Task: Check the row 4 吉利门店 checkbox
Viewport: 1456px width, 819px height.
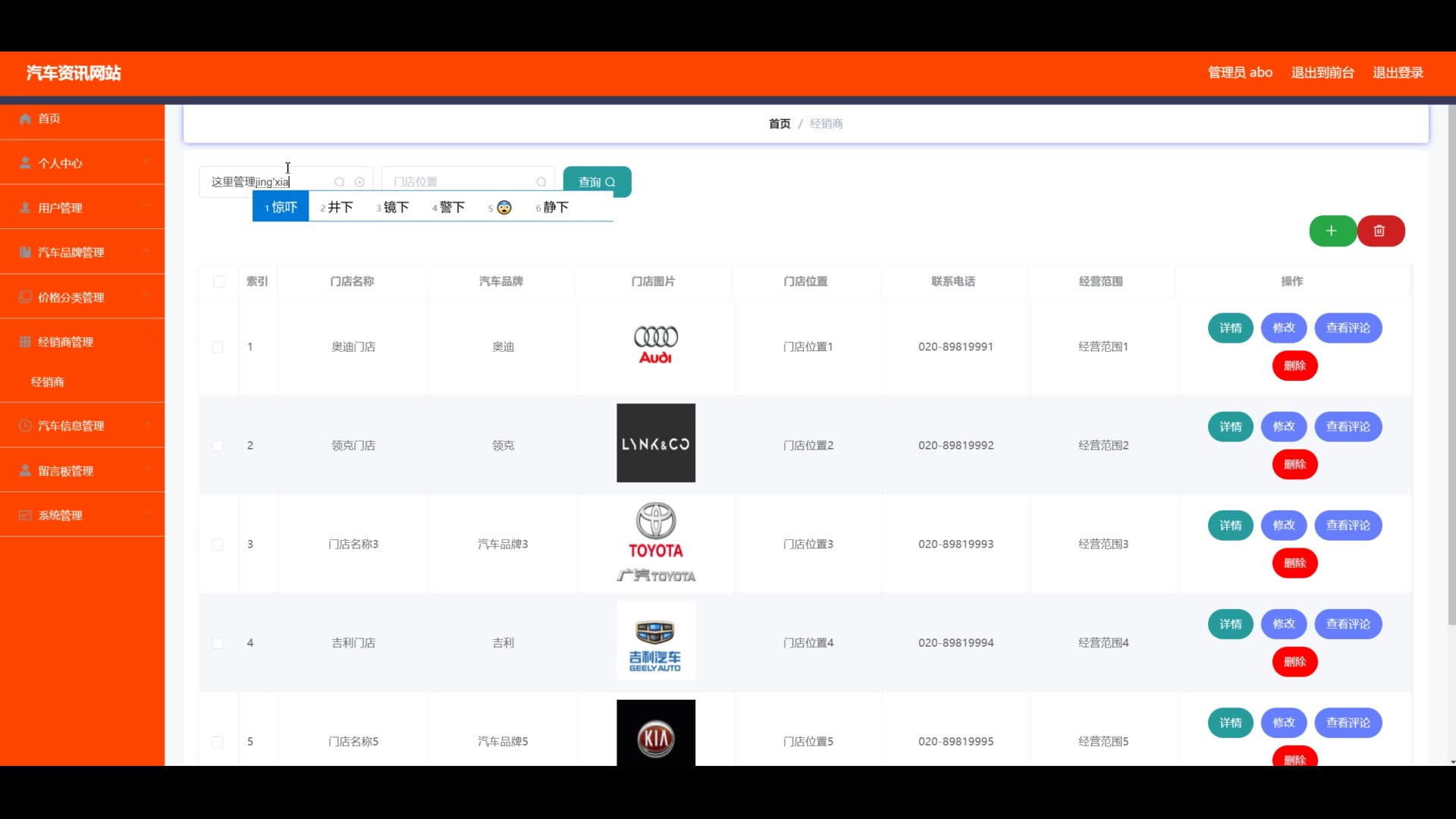Action: [218, 642]
